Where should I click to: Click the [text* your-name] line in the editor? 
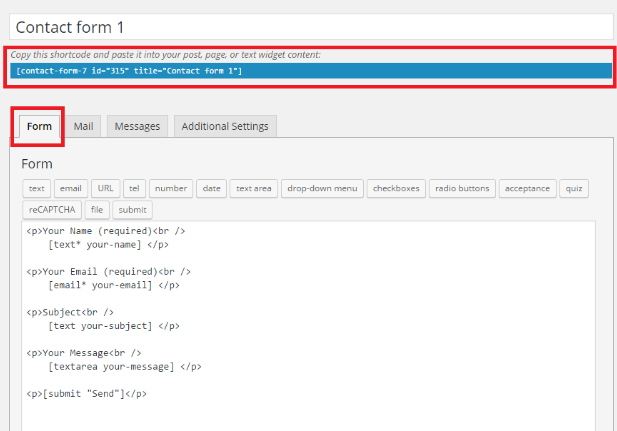[109, 245]
